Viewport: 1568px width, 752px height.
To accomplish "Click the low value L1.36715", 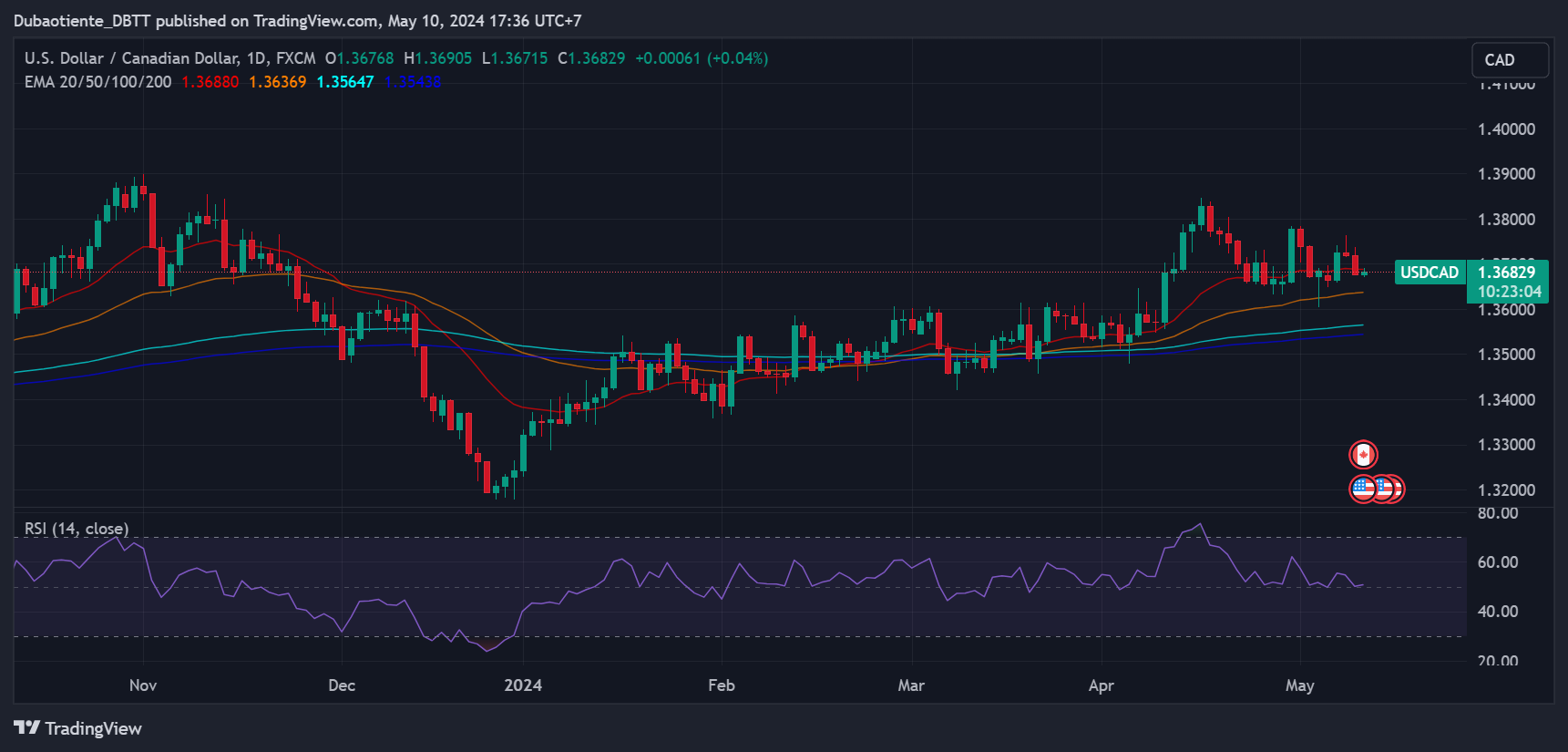I will (515, 58).
